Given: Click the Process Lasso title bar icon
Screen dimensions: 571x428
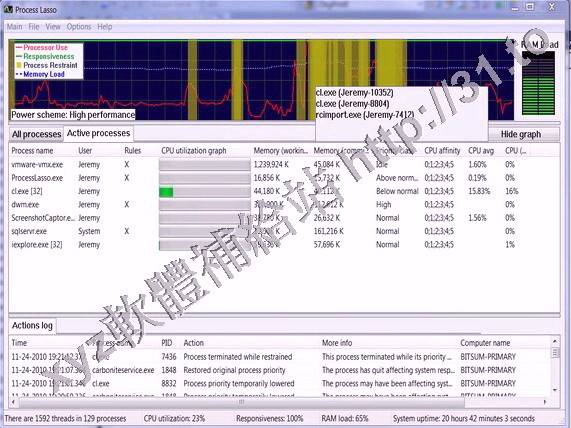Looking at the screenshot, I should (x=8, y=9).
